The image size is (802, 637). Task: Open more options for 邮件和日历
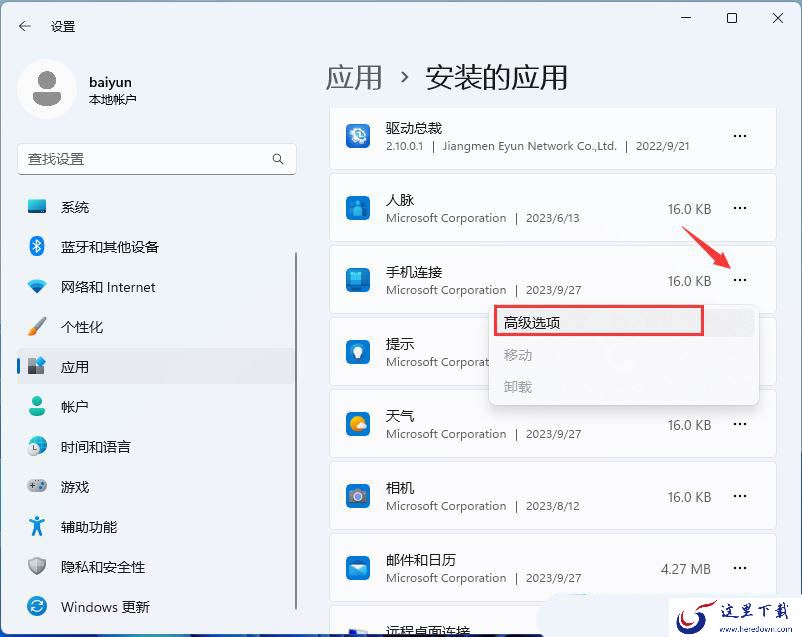[740, 568]
